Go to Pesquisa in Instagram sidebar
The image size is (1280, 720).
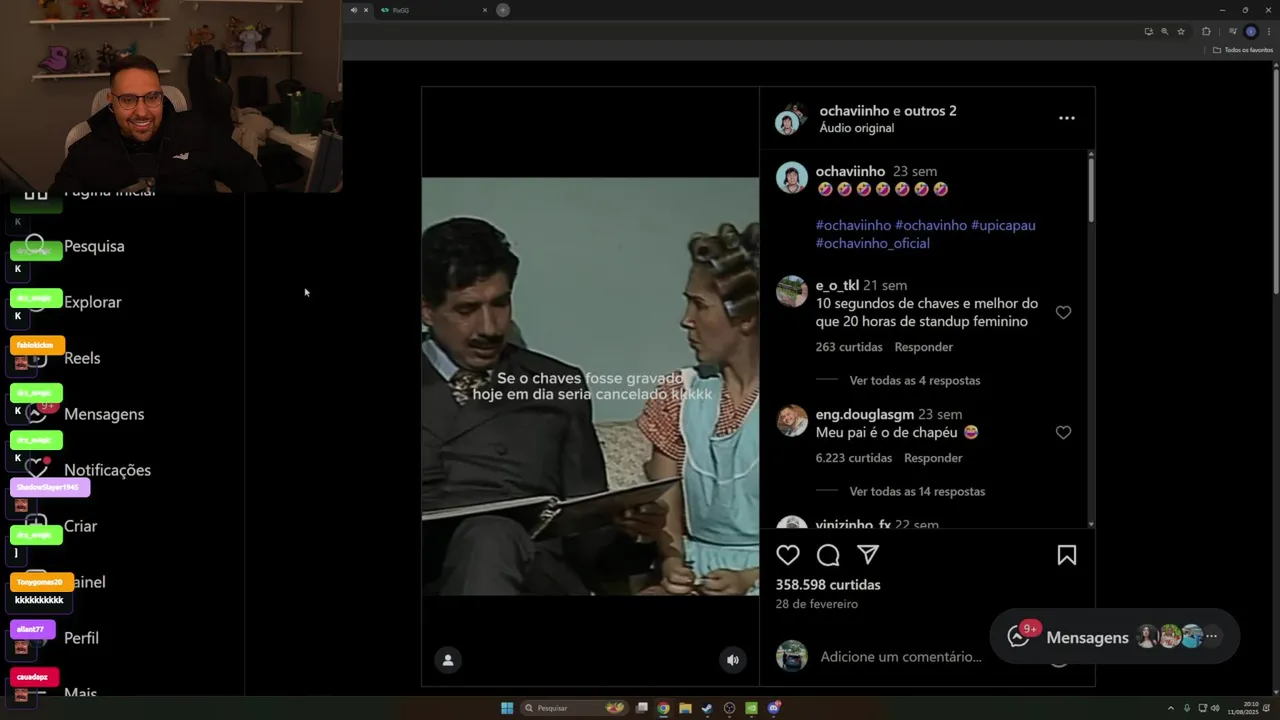pyautogui.click(x=94, y=246)
